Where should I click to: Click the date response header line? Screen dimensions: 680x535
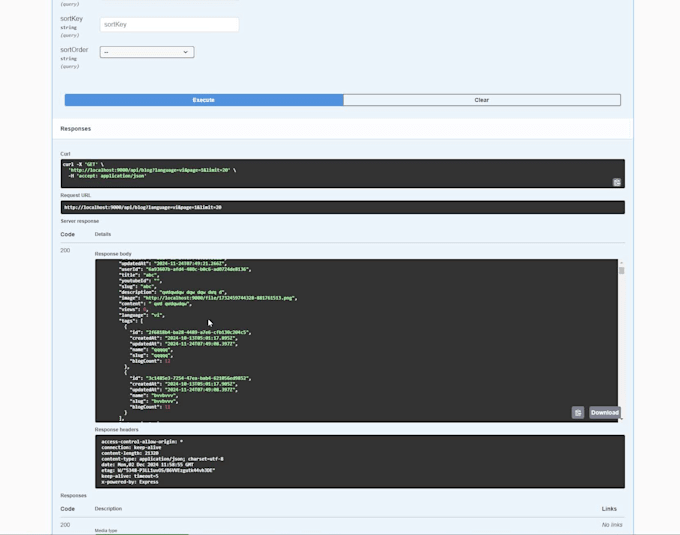147,465
